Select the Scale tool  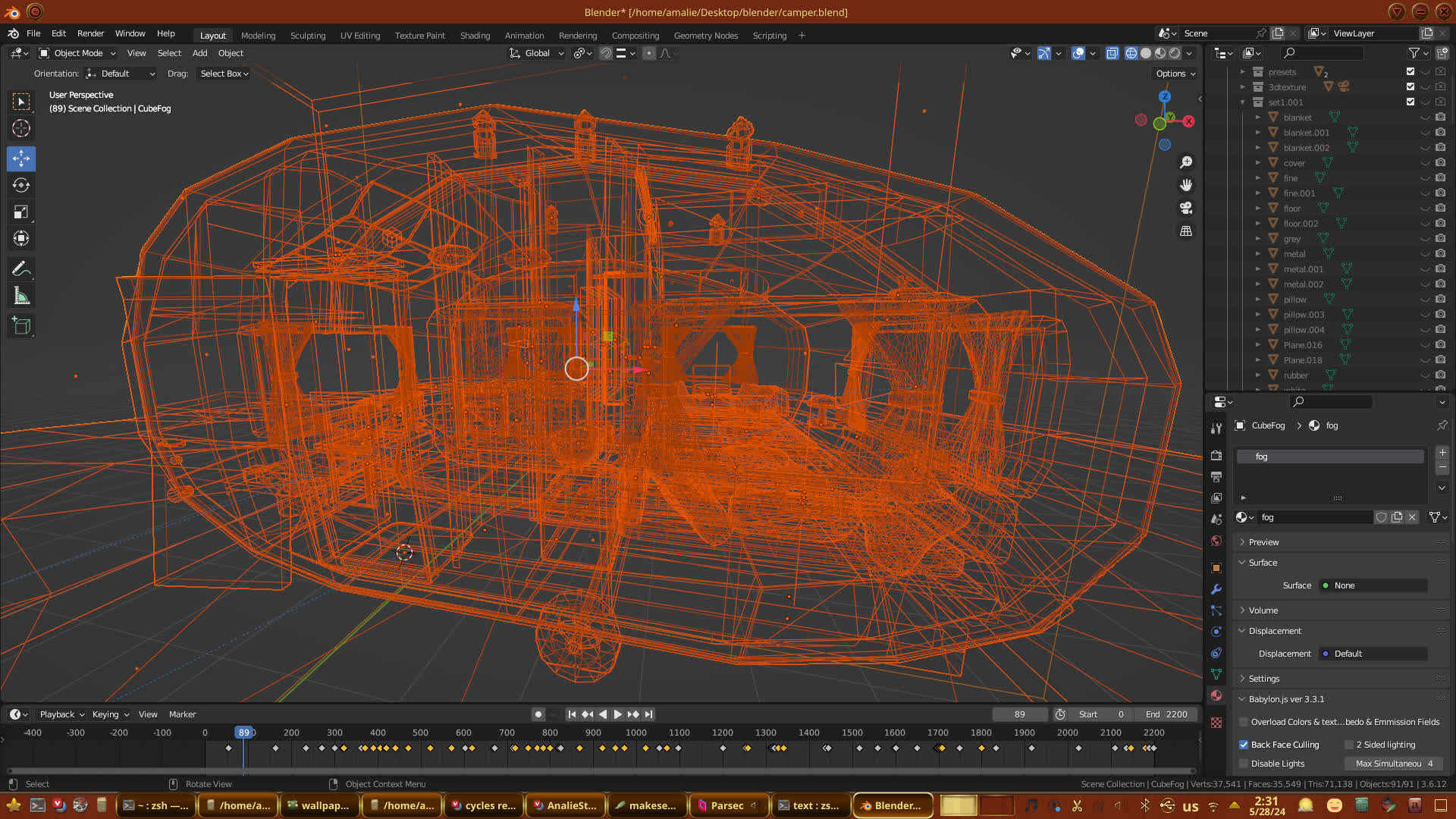[x=21, y=212]
